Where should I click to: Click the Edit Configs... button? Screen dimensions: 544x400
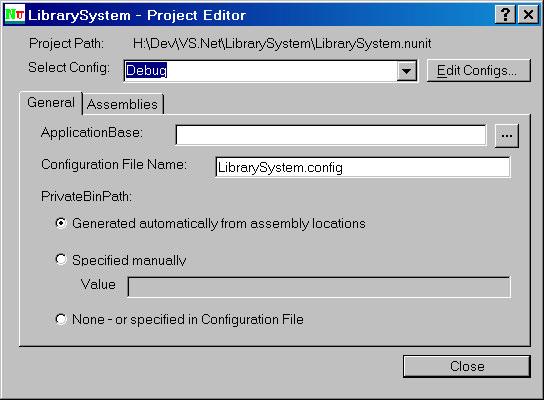(x=478, y=70)
